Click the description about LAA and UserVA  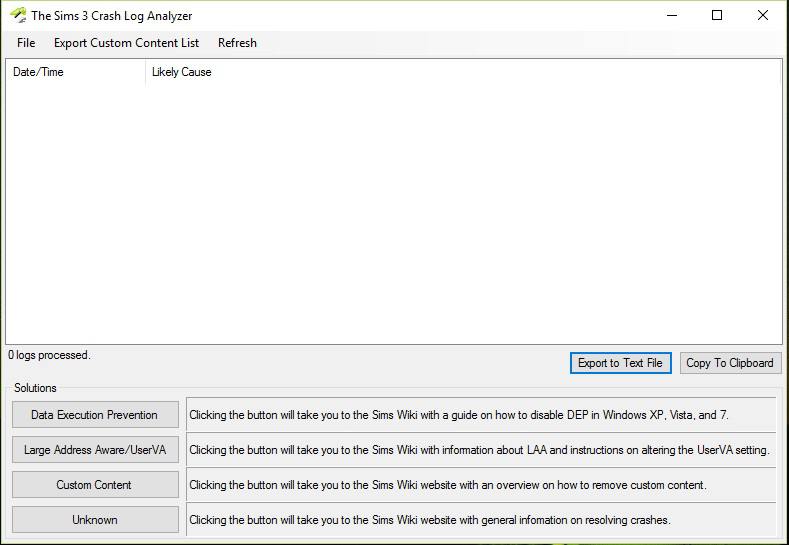coord(479,449)
